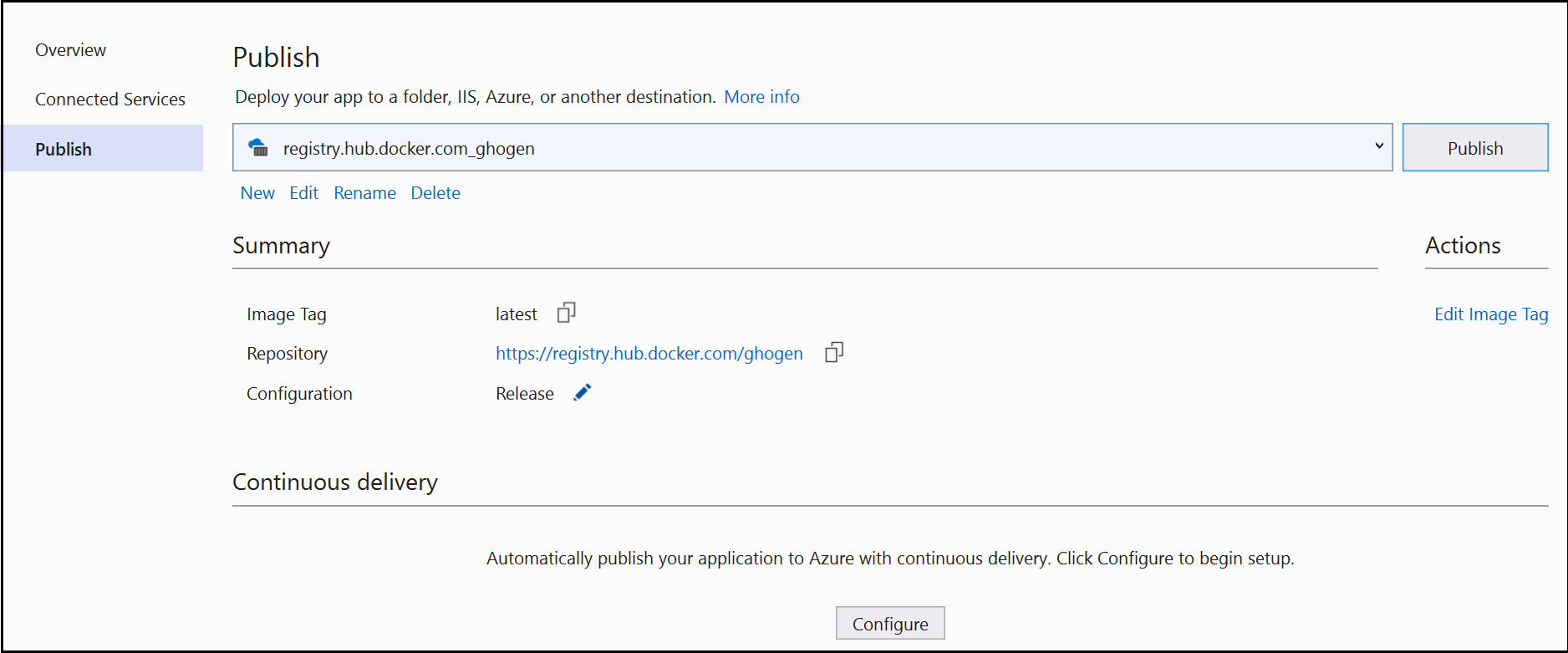Expand the publish profile dropdown arrow

pos(1378,146)
